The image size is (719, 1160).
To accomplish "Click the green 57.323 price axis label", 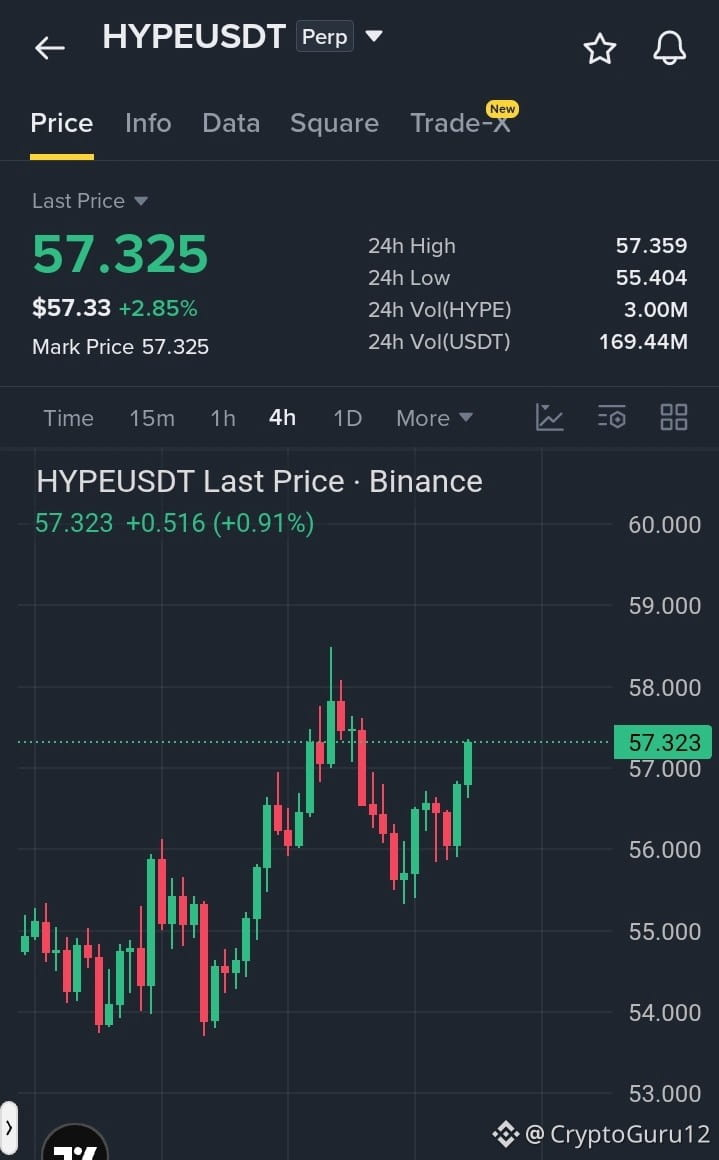I will [663, 742].
